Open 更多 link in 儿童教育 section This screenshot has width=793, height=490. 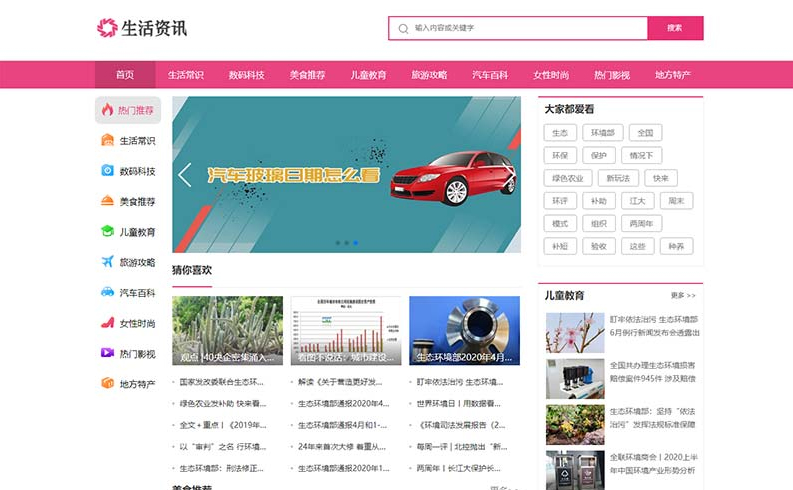[x=683, y=296]
